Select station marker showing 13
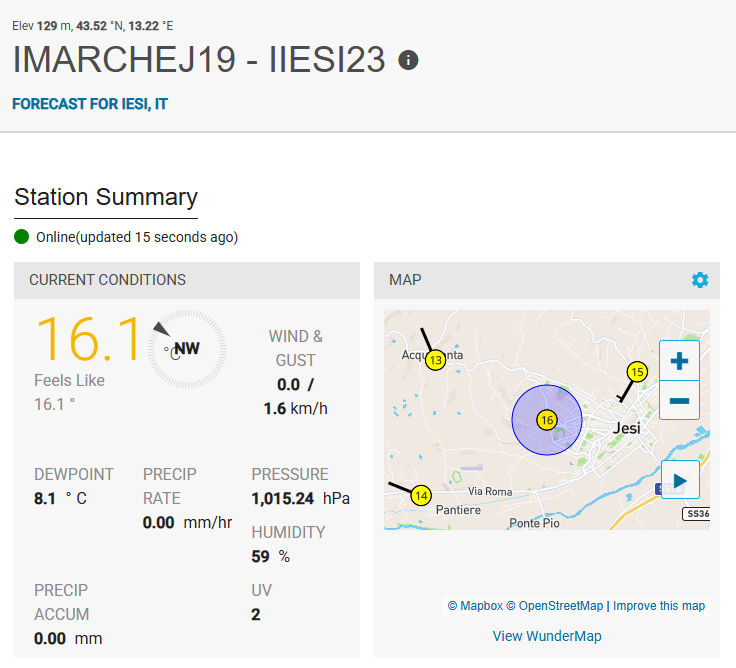The height and width of the screenshot is (668, 736). point(435,360)
